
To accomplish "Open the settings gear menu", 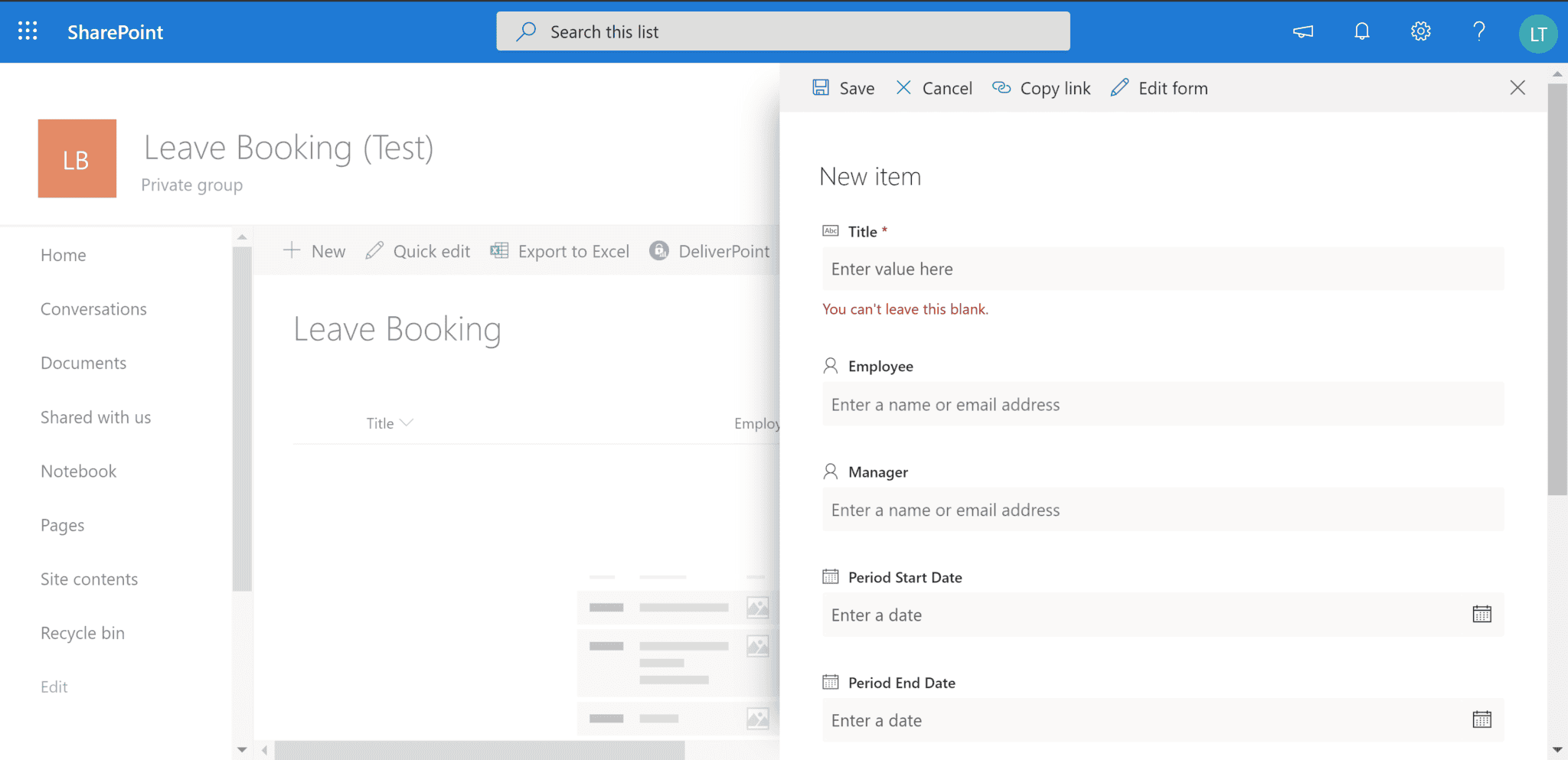I will point(1420,31).
